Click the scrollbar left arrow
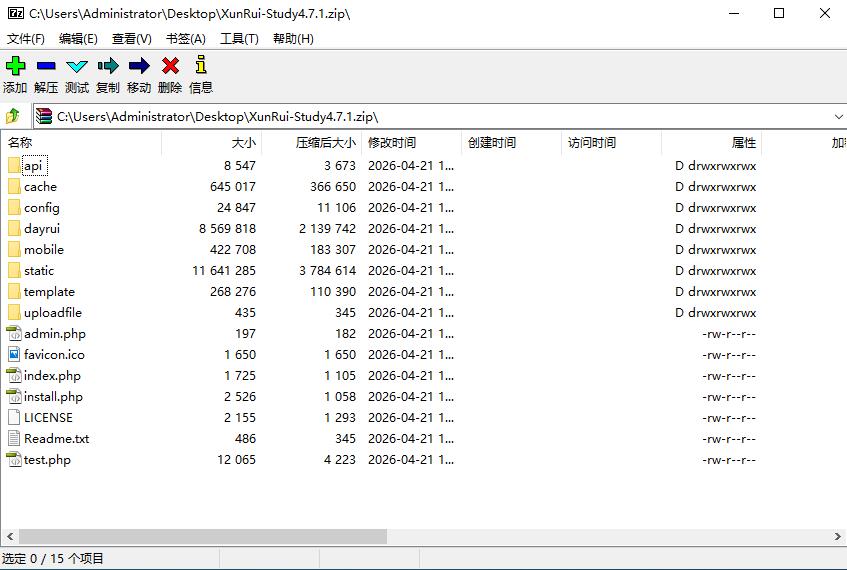Screen dimensions: 847x570 pyautogui.click(x=10, y=537)
